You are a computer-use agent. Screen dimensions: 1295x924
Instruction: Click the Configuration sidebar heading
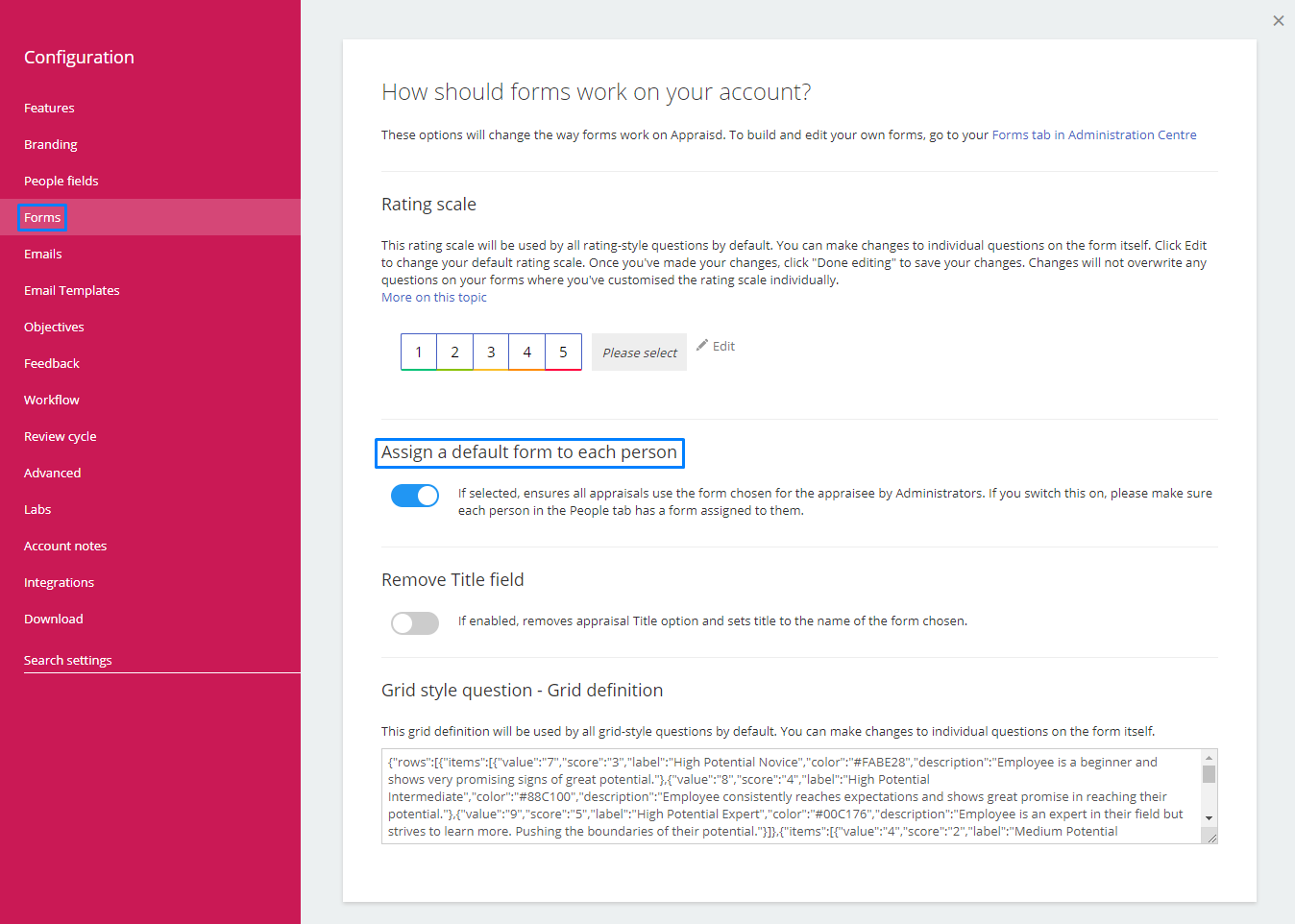pyautogui.click(x=79, y=57)
